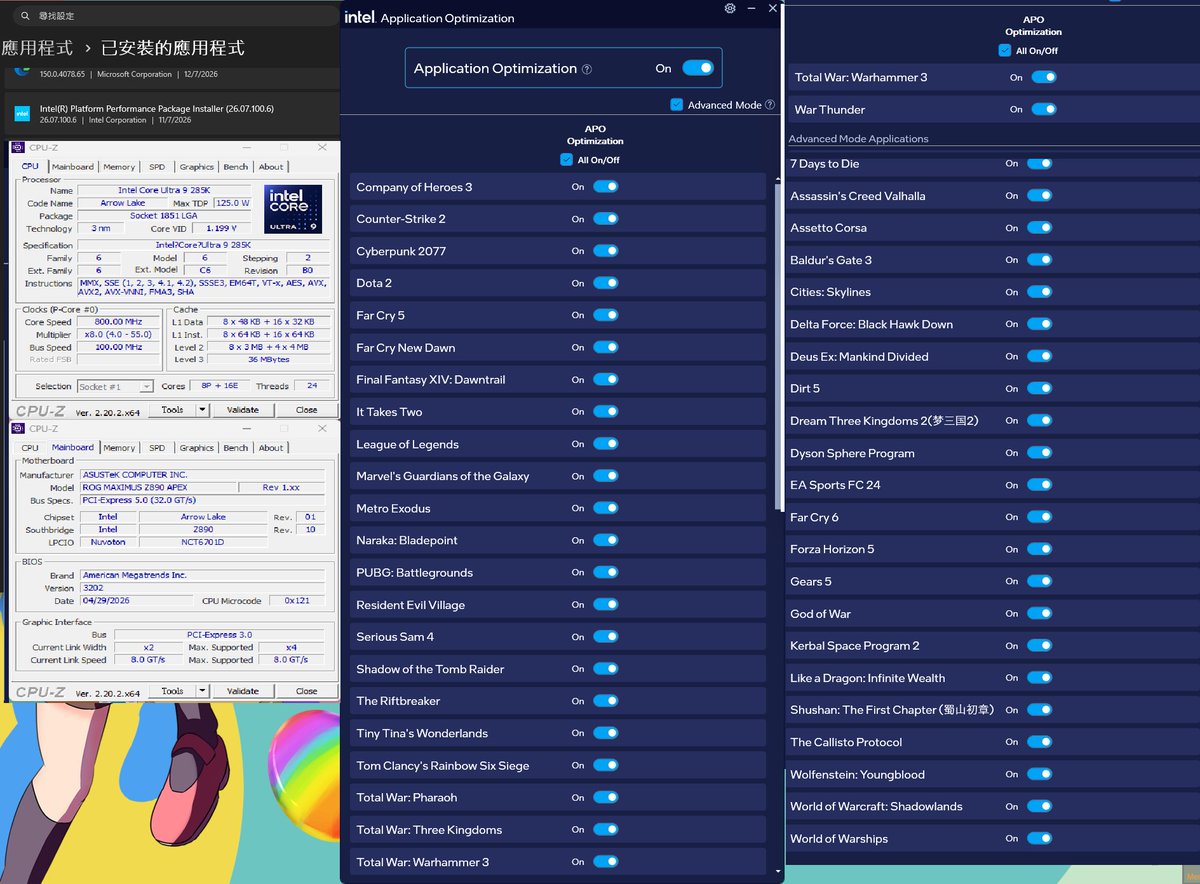Click Close button in upper CPU-Z window
Viewport: 1200px width, 884px height.
coord(307,409)
